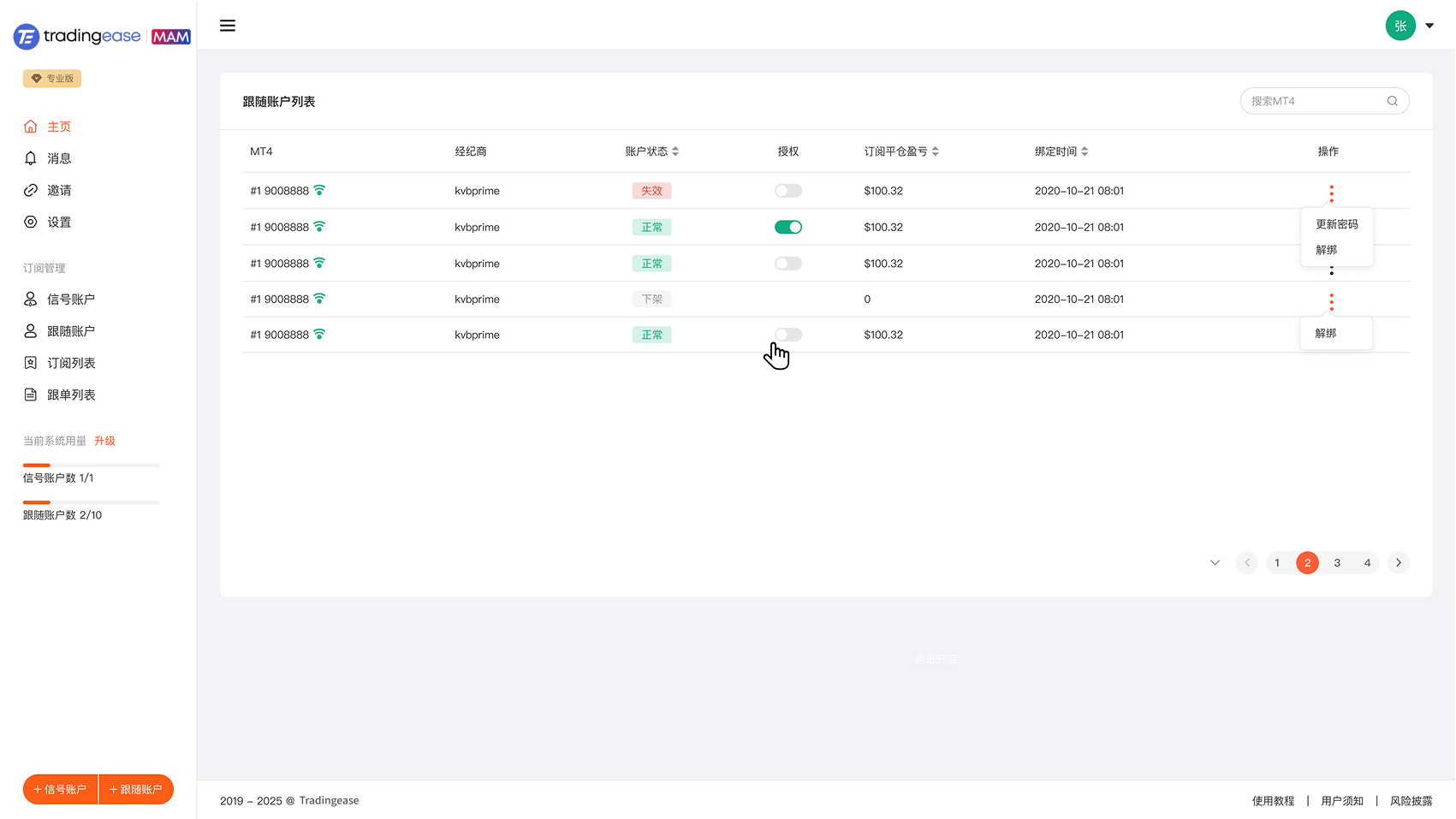This screenshot has height=819, width=1456.
Task: Click the 邀请 link icon in sidebar
Action: tap(31, 190)
